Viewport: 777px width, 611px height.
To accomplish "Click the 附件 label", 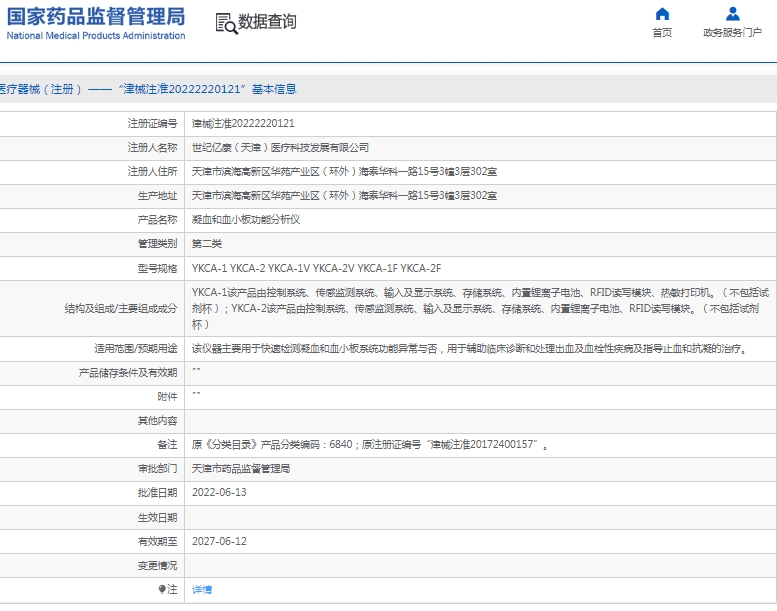I will 167,397.
